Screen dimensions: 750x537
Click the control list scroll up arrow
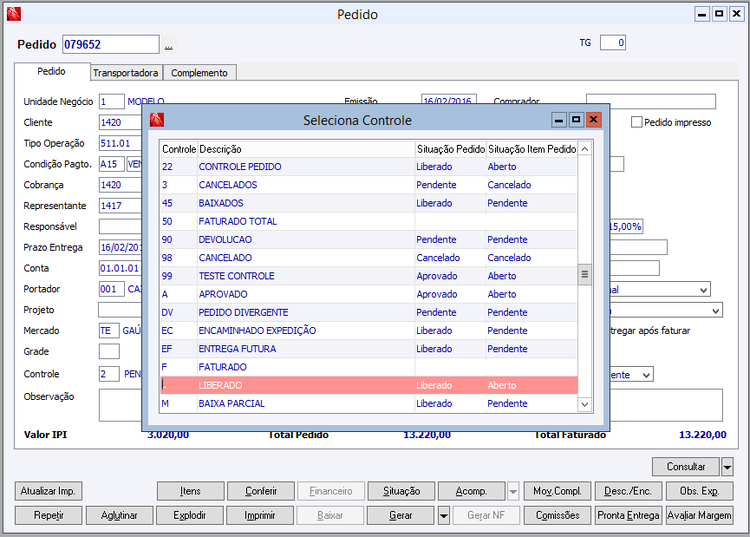pyautogui.click(x=585, y=149)
